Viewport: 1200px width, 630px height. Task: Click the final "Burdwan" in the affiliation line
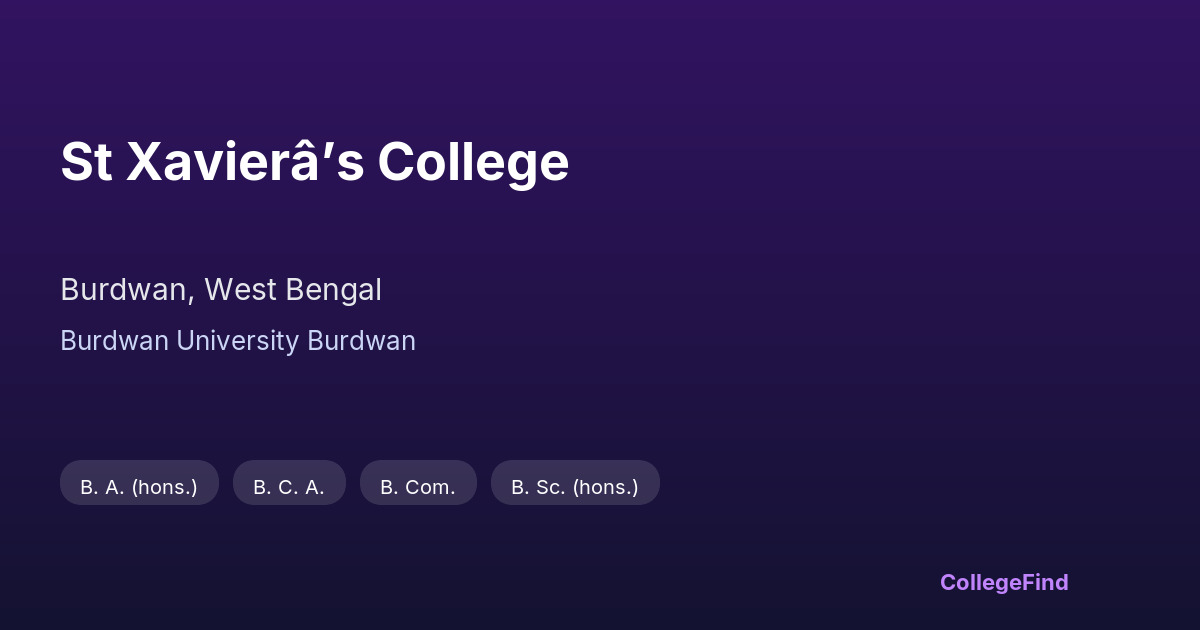pos(361,341)
